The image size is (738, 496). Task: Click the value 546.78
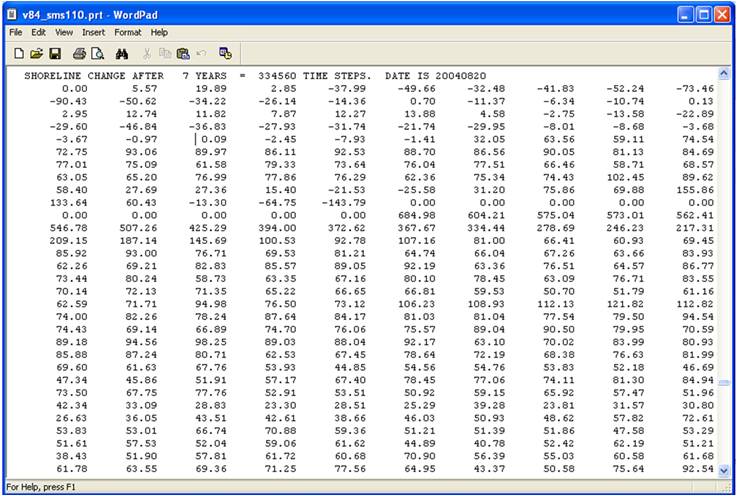[x=68, y=228]
